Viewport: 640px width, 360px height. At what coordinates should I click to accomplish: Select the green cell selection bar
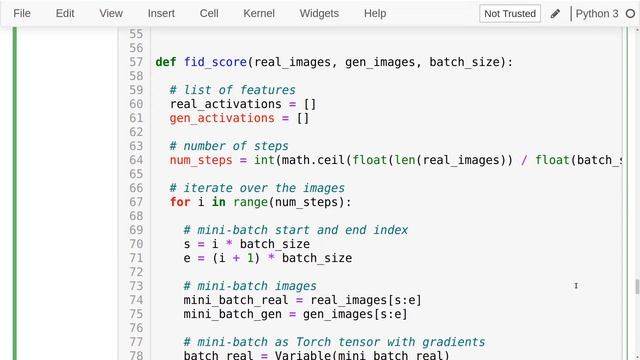click(x=15, y=193)
